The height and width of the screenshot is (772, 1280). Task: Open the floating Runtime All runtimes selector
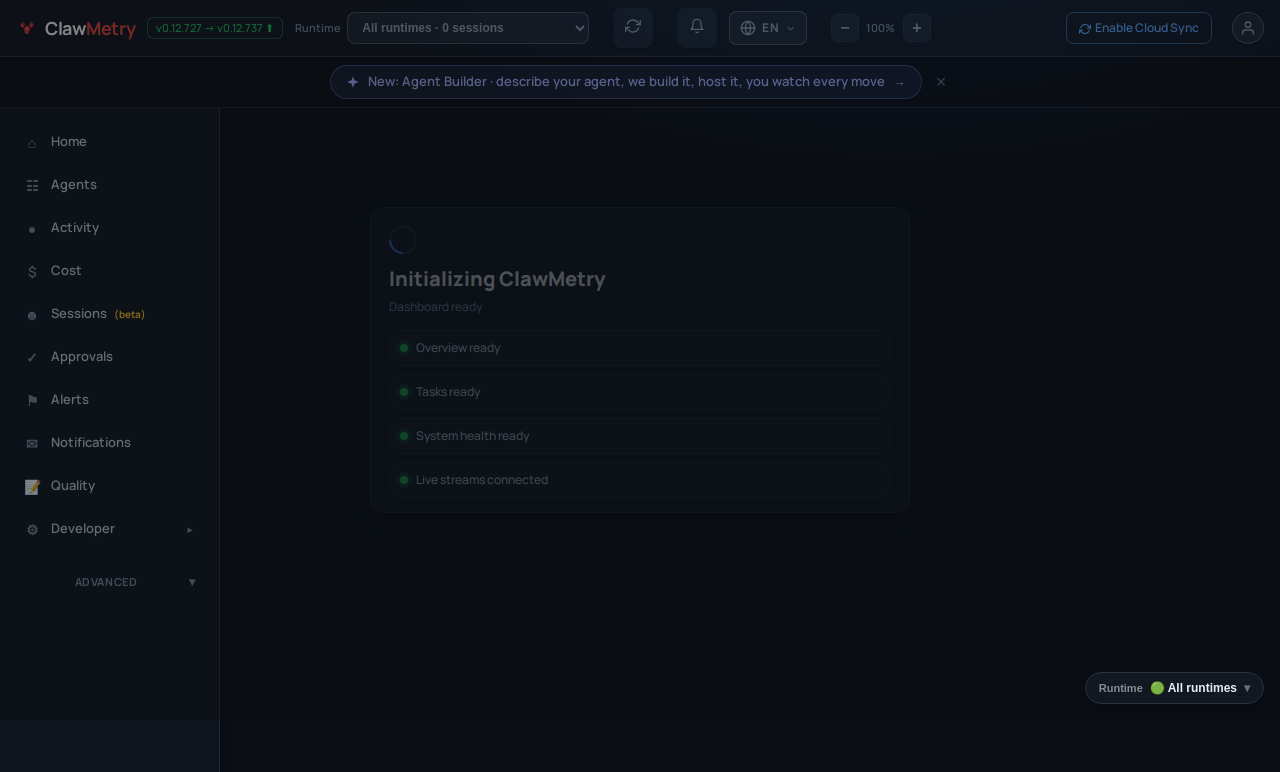click(1174, 688)
